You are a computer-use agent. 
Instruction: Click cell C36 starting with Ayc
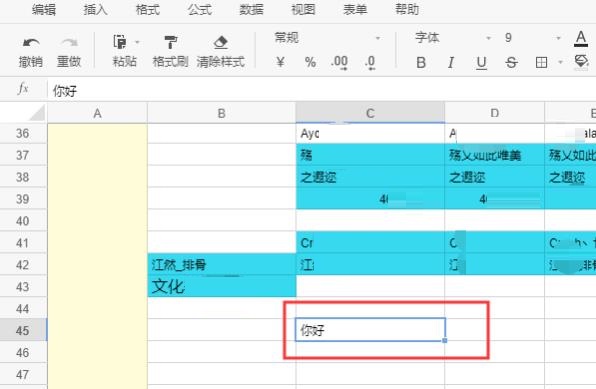point(370,133)
